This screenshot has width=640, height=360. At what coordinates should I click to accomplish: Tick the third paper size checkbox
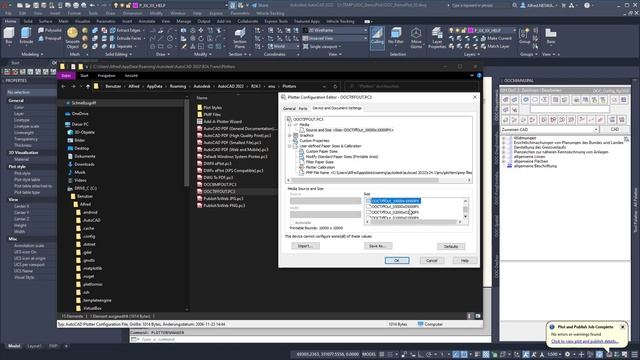point(369,212)
